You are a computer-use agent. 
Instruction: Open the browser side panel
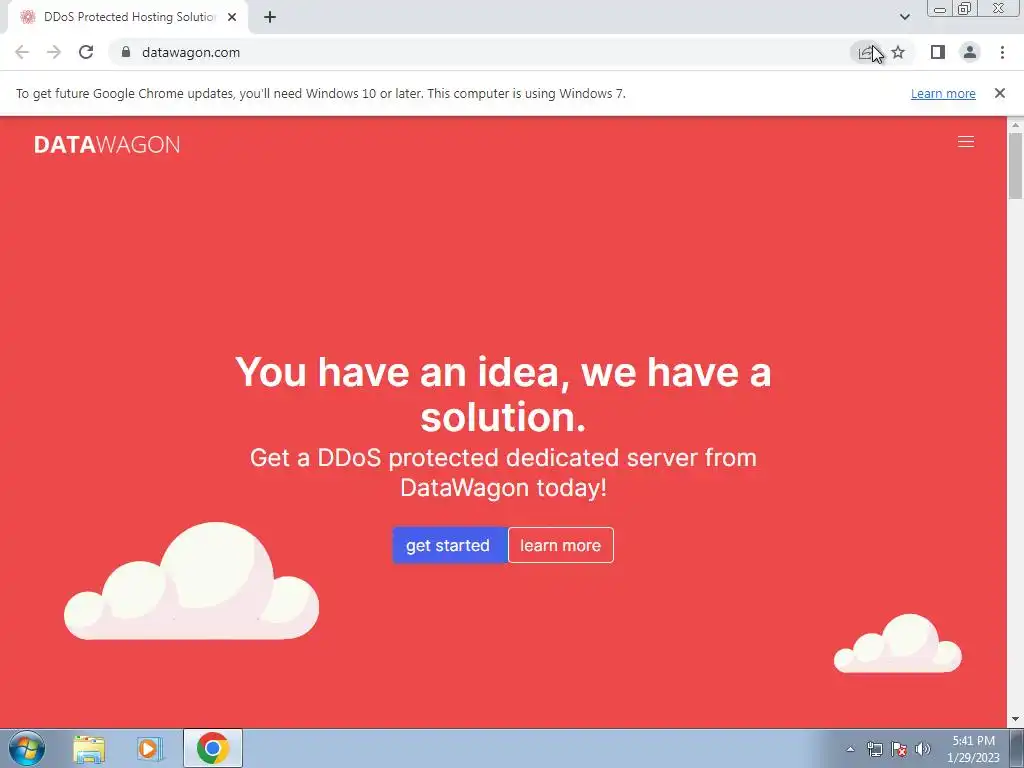coord(938,52)
